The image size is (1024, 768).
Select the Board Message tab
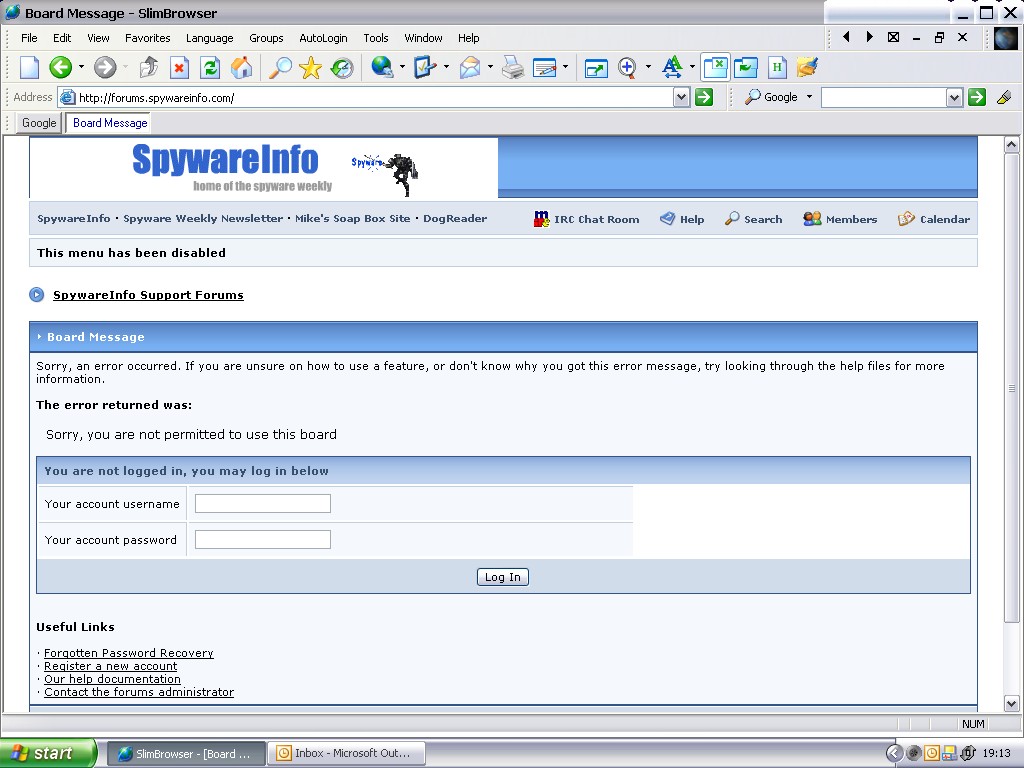pos(110,123)
